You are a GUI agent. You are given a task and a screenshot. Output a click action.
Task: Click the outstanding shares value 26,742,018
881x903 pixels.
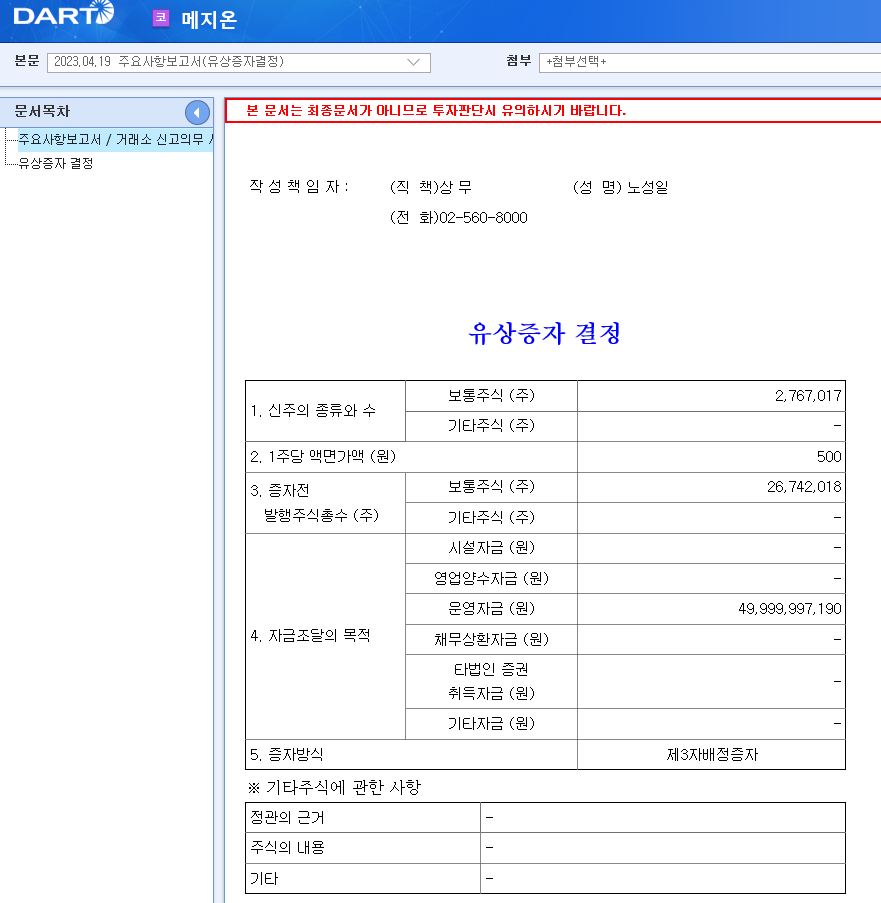click(804, 487)
